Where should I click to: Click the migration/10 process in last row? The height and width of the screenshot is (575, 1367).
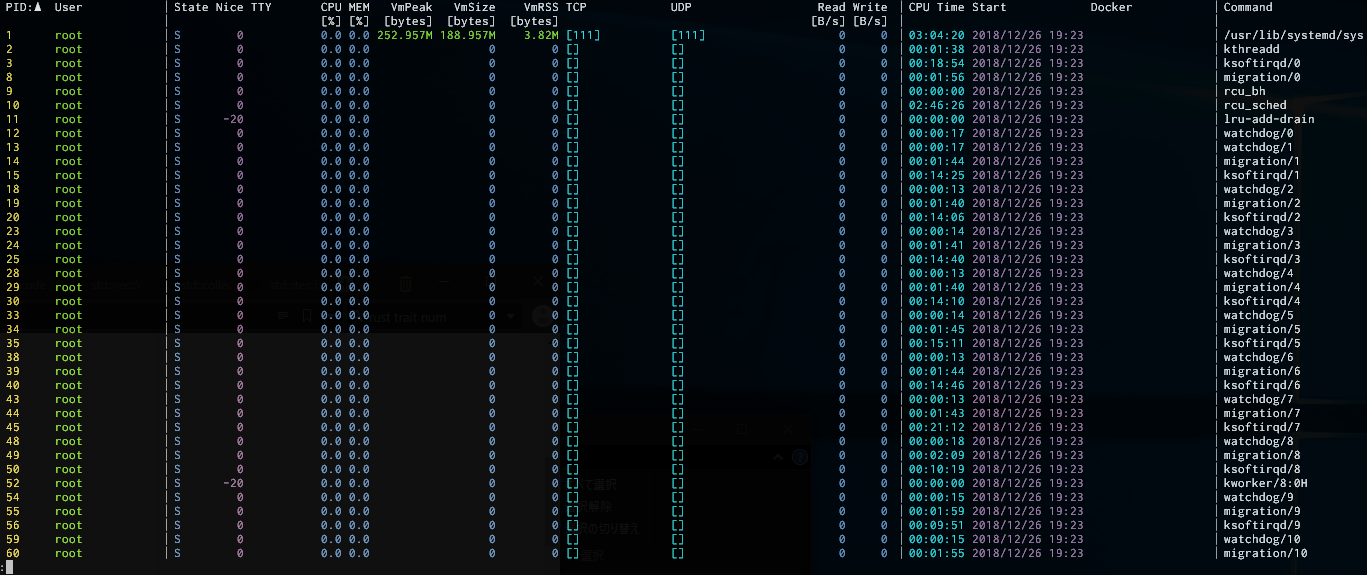point(1265,554)
